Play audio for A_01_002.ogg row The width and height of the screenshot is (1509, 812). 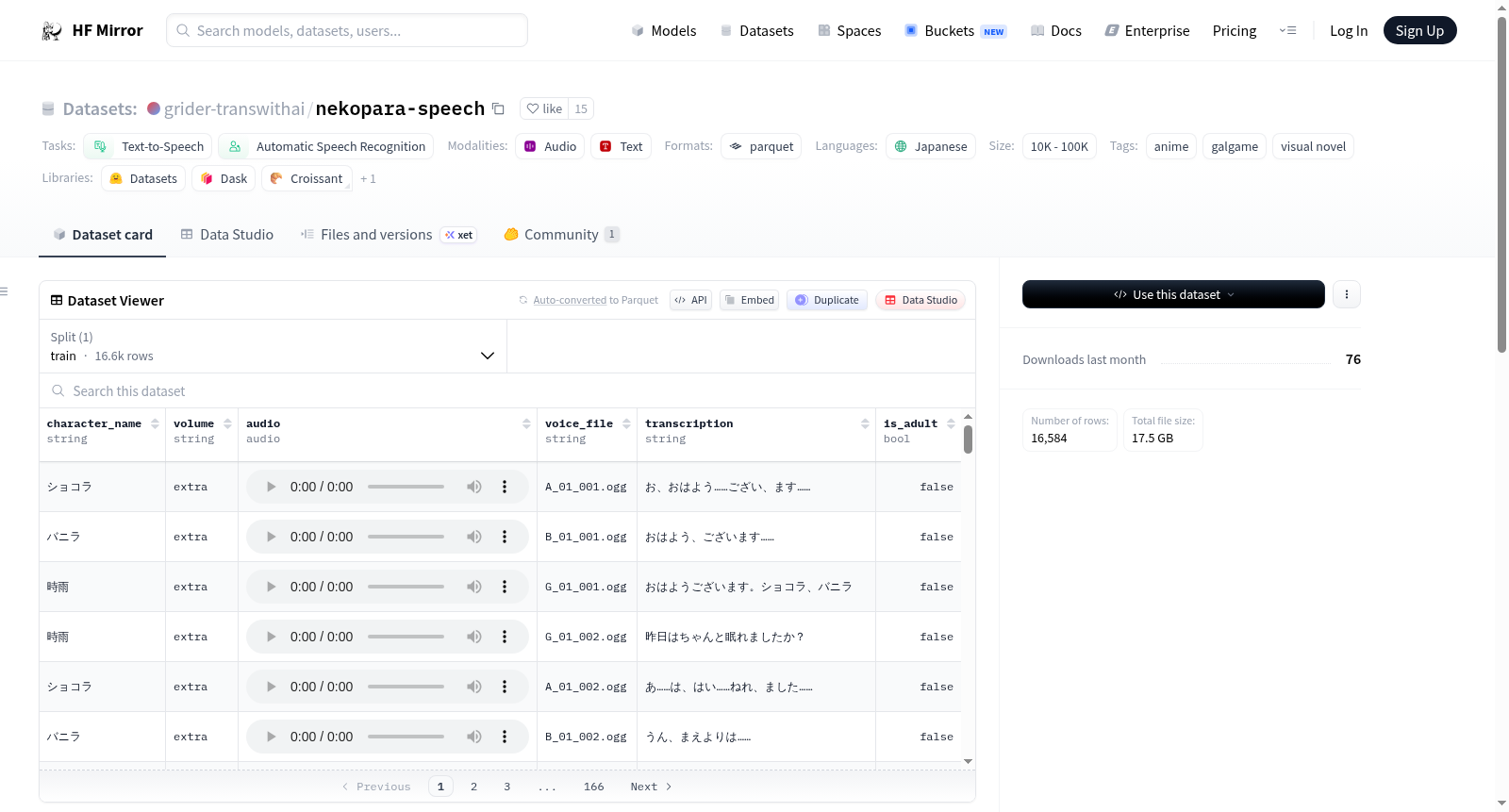[272, 687]
